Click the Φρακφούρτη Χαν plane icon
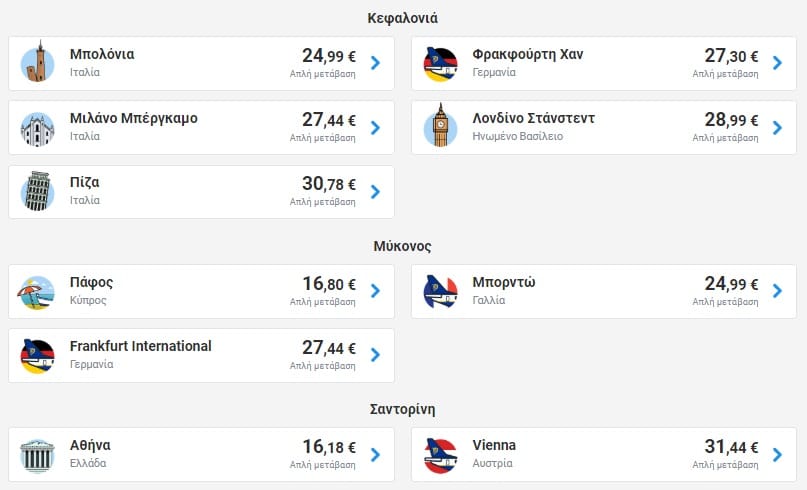 point(440,63)
